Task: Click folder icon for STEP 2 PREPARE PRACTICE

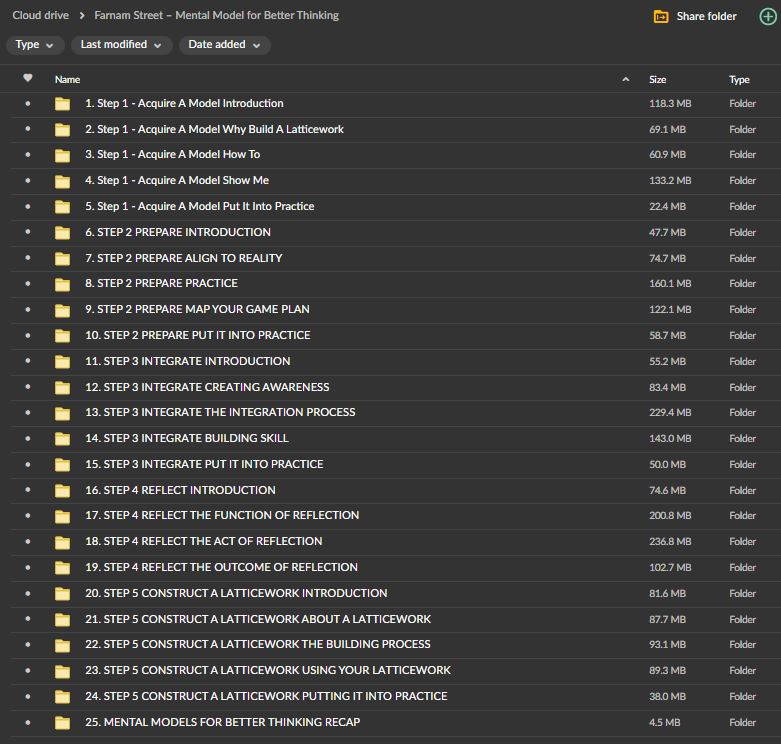Action: pyautogui.click(x=63, y=284)
